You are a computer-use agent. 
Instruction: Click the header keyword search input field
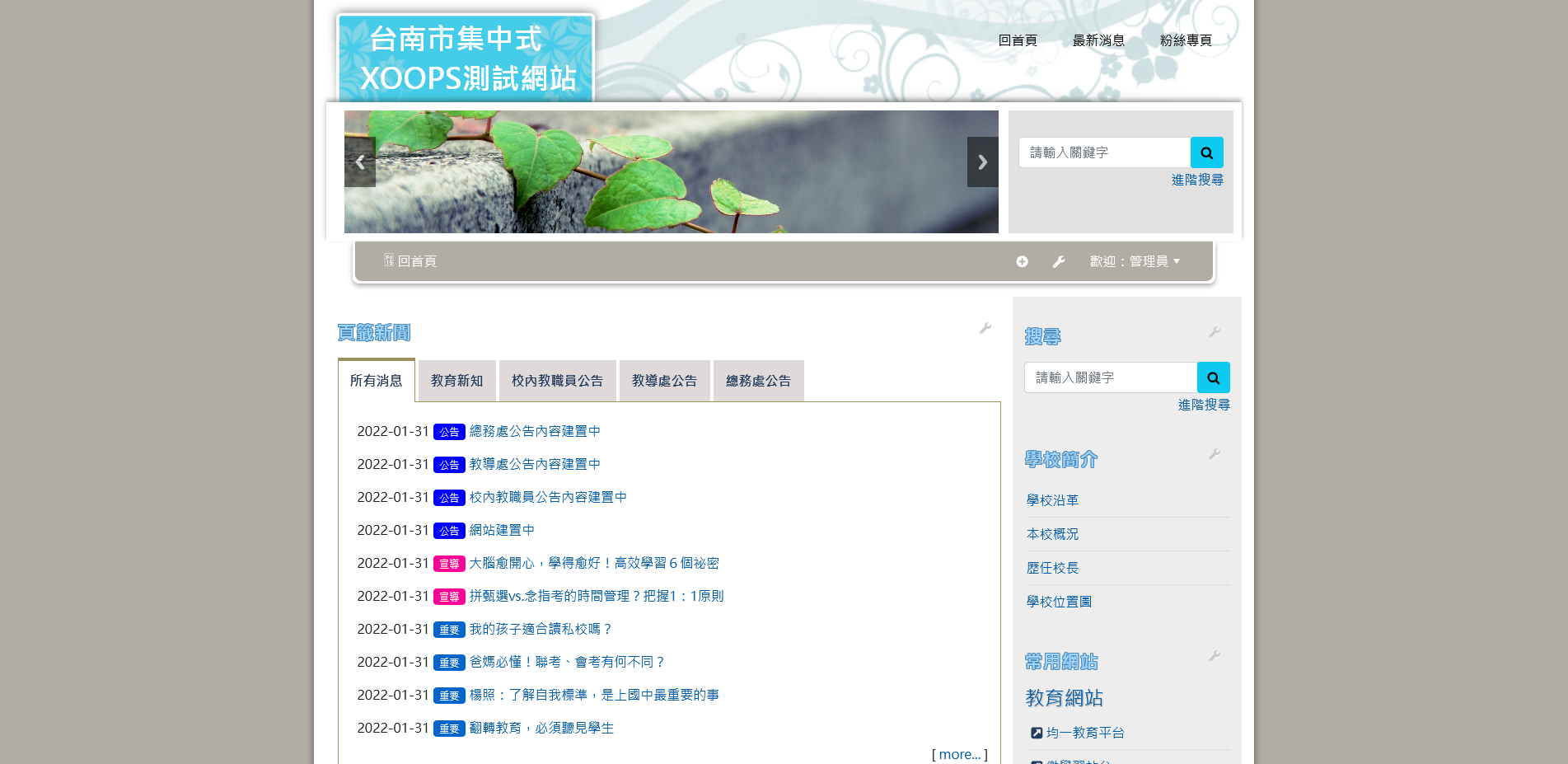pyautogui.click(x=1104, y=152)
